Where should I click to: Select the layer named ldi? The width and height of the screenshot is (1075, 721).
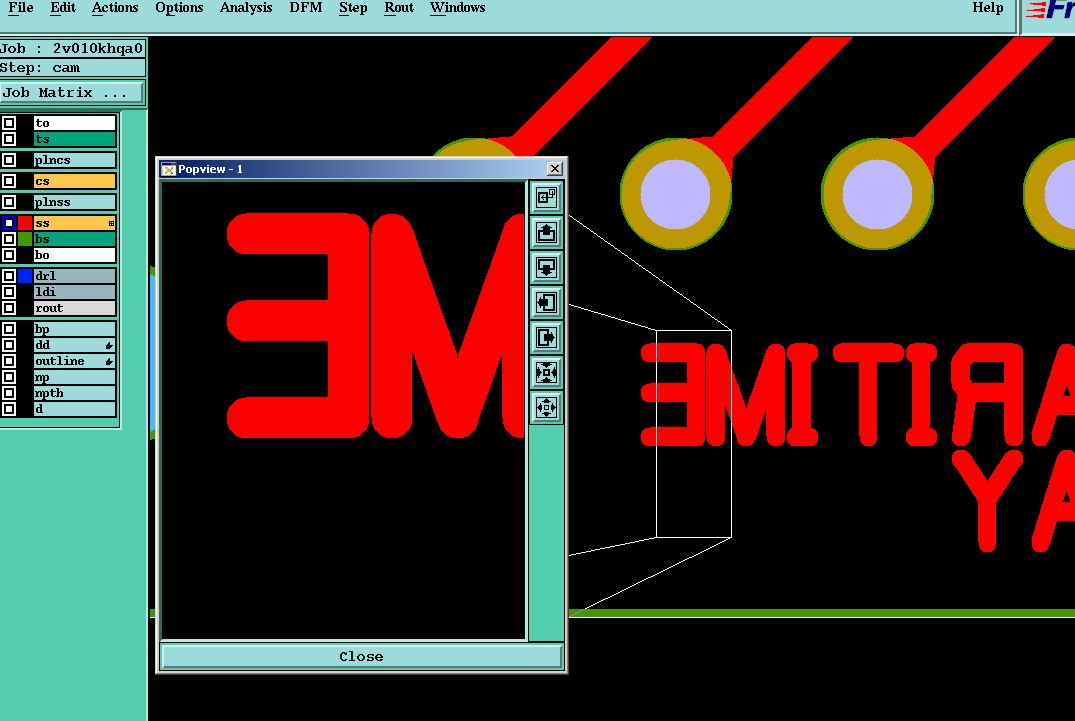click(x=75, y=292)
